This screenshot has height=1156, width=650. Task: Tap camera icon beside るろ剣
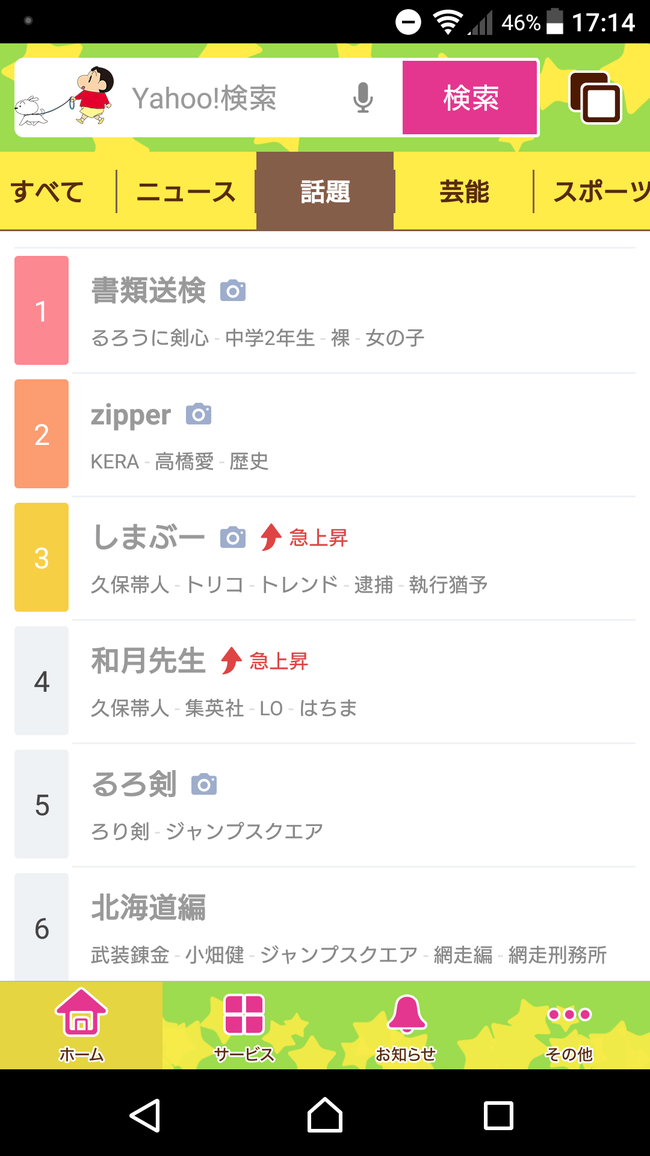[x=204, y=784]
